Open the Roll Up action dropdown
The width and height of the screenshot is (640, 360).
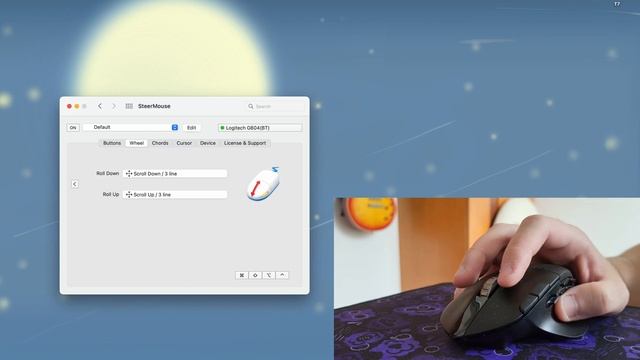point(175,195)
